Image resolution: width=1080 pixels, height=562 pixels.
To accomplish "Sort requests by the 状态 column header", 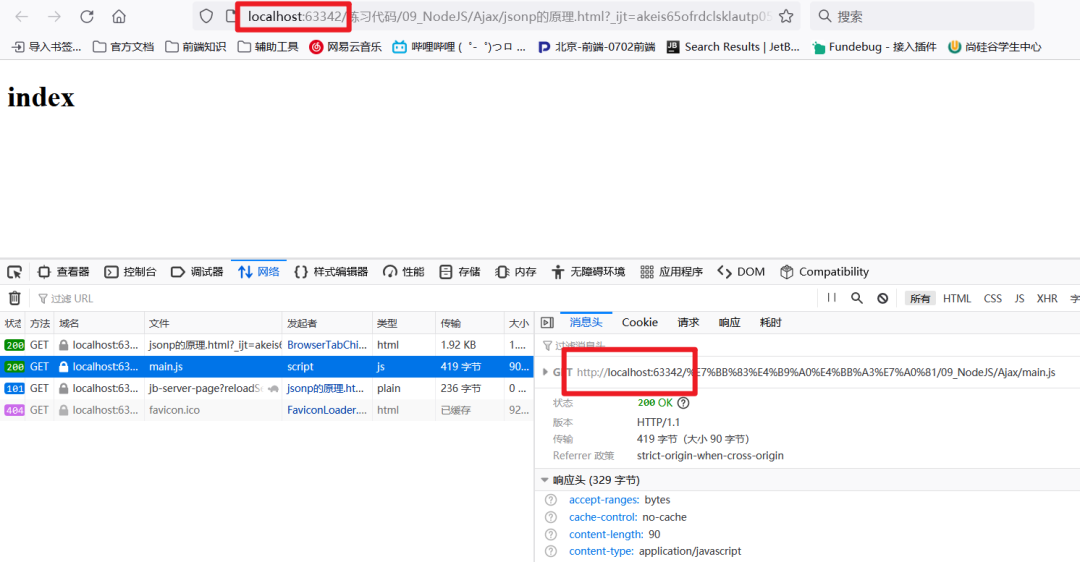I will [x=13, y=323].
